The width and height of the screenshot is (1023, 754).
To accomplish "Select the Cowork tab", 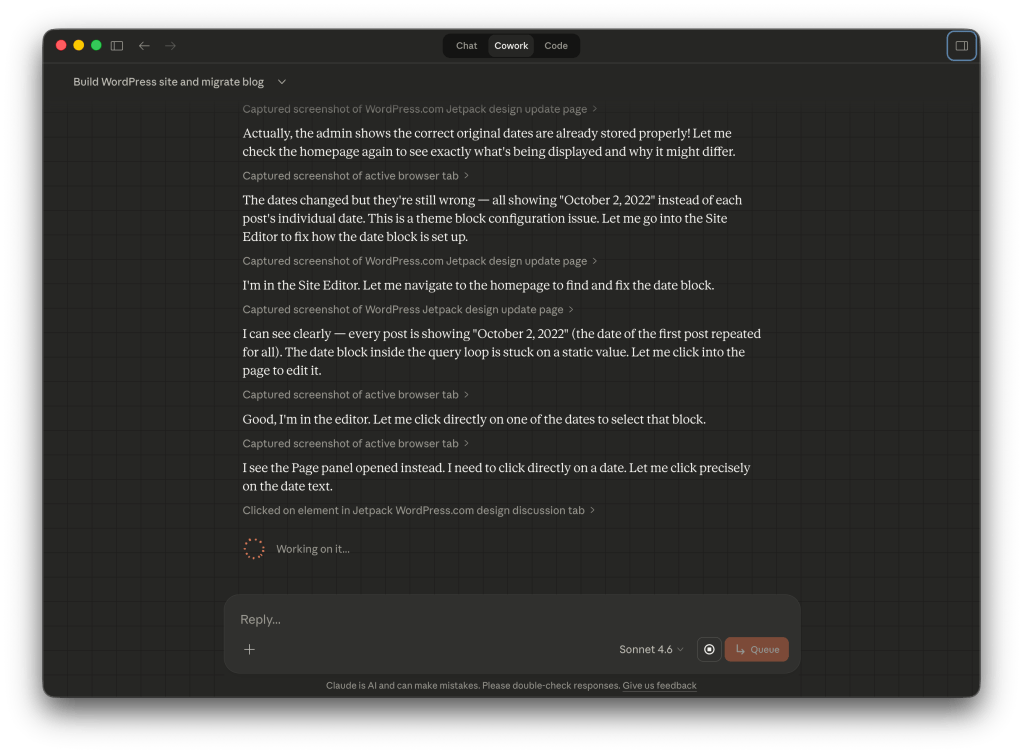I will coord(511,46).
